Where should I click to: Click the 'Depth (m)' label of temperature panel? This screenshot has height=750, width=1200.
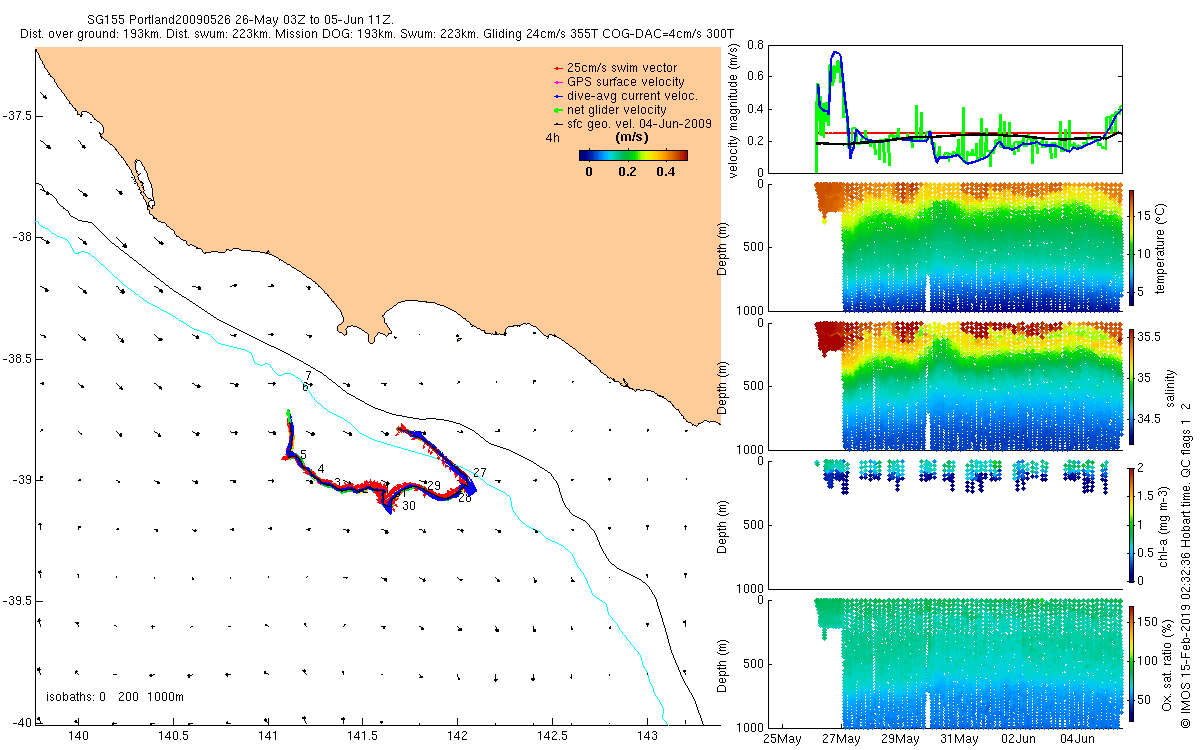pyautogui.click(x=724, y=248)
